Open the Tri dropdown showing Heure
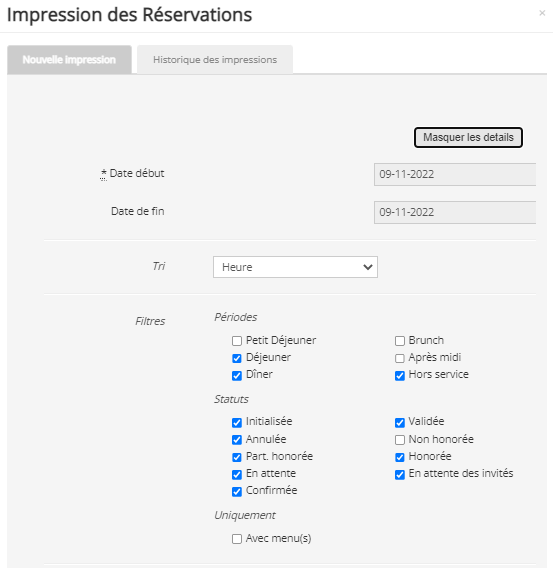 [295, 267]
